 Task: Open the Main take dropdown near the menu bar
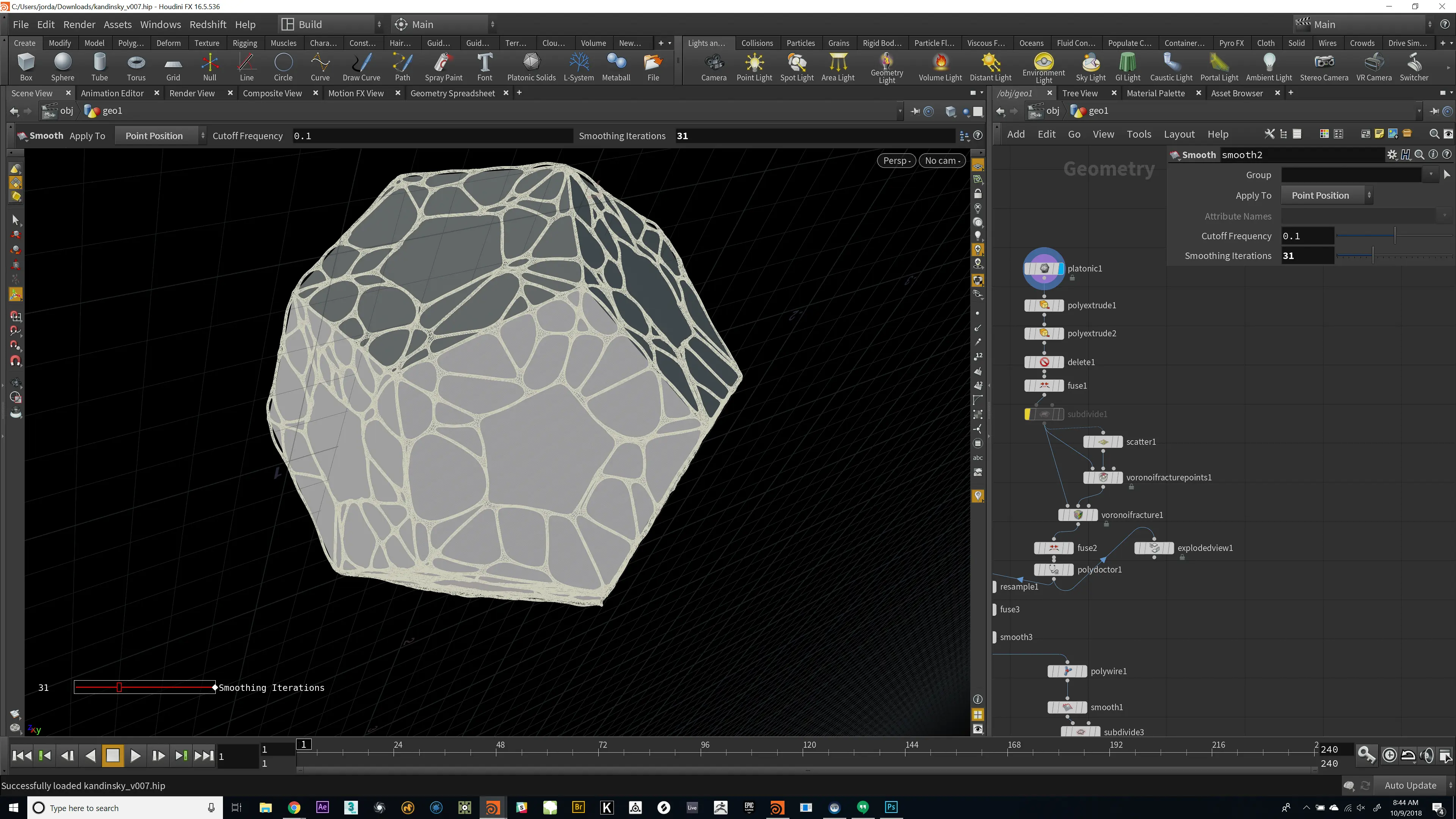pos(445,24)
